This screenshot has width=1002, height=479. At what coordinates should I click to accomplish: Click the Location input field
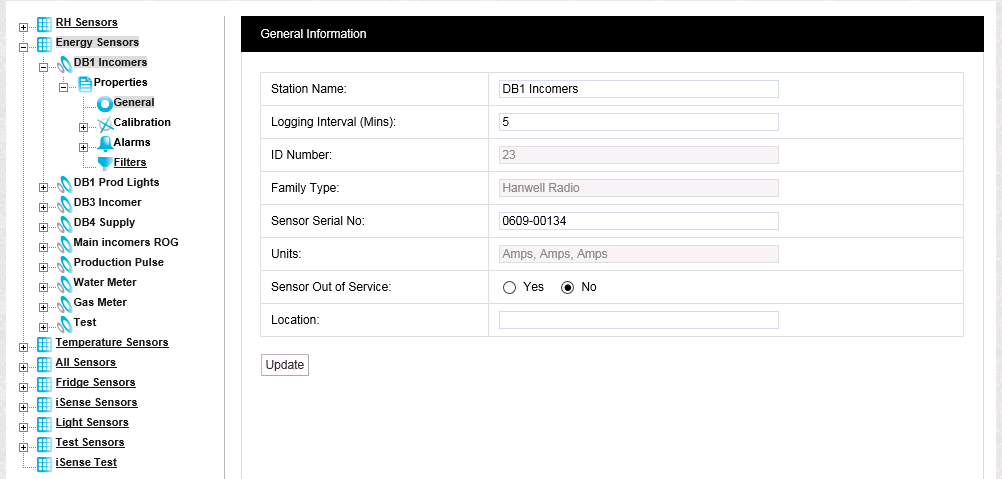tap(638, 320)
